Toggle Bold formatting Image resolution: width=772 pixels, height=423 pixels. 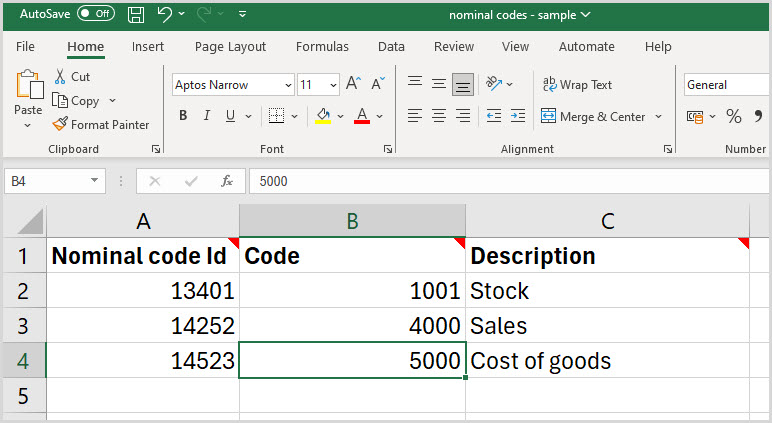183,116
